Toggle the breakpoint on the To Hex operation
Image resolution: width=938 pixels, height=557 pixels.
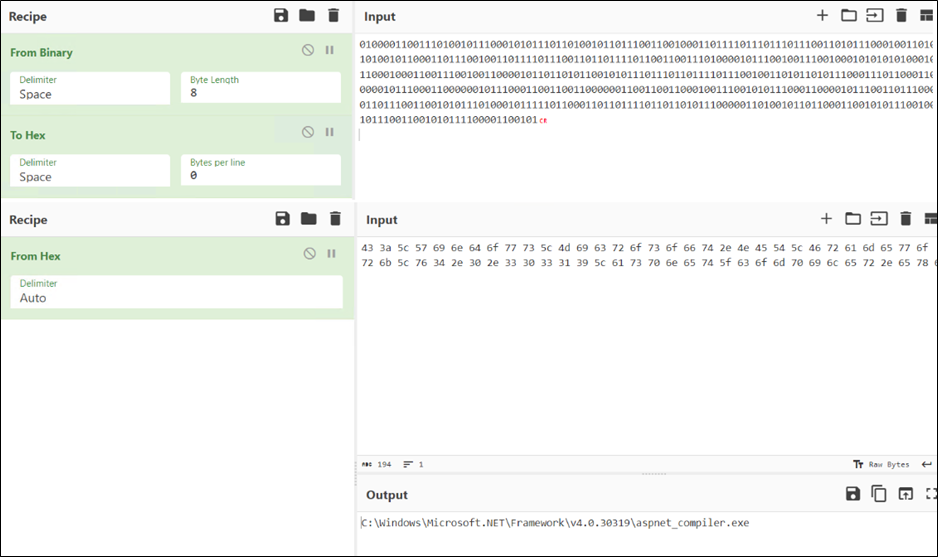click(329, 133)
